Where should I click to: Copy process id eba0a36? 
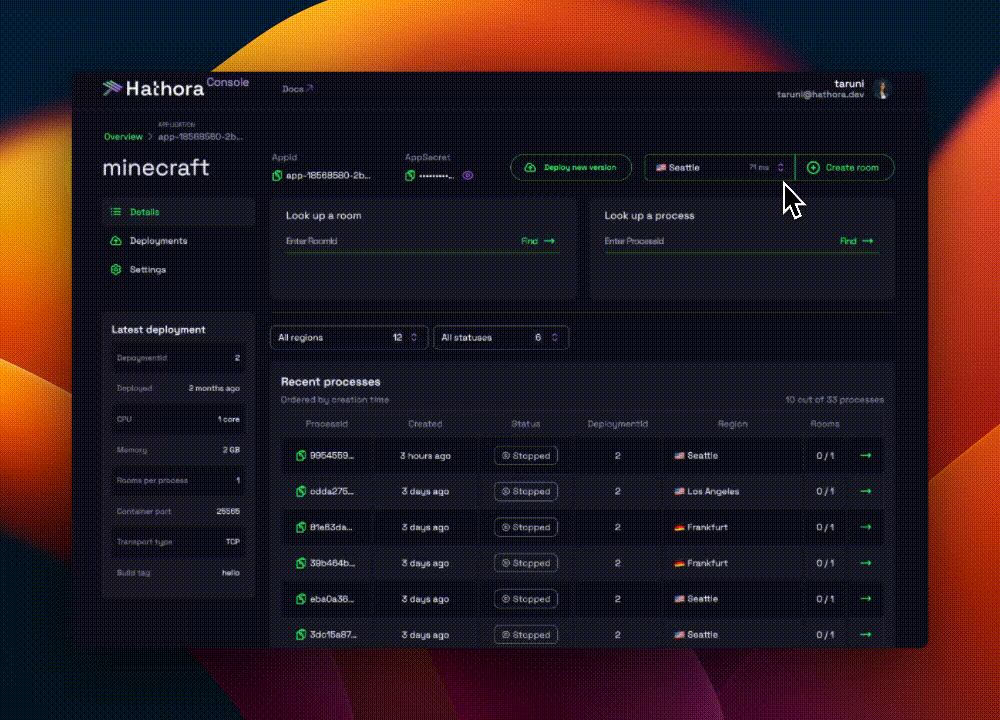pos(300,599)
